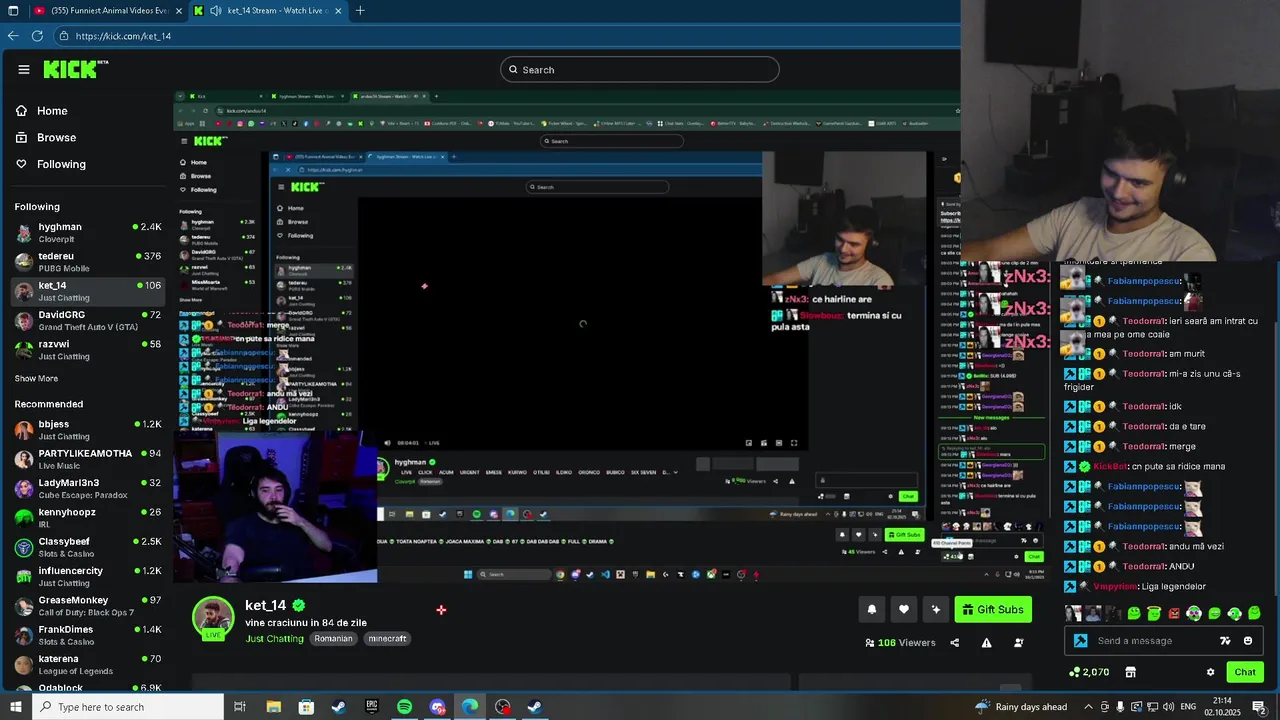Open the Windows Start menu
This screenshot has height=720, width=1280.
pos(16,707)
